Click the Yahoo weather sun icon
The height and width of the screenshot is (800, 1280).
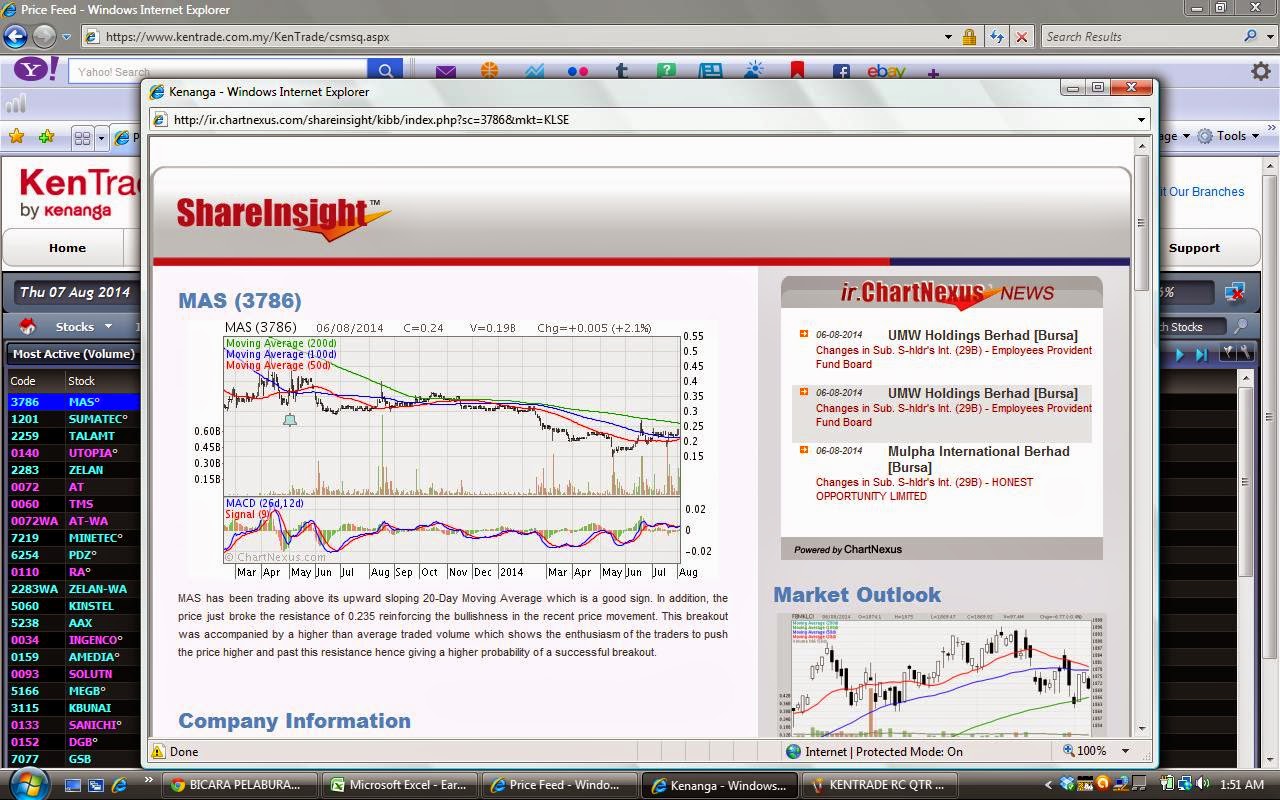click(x=754, y=70)
